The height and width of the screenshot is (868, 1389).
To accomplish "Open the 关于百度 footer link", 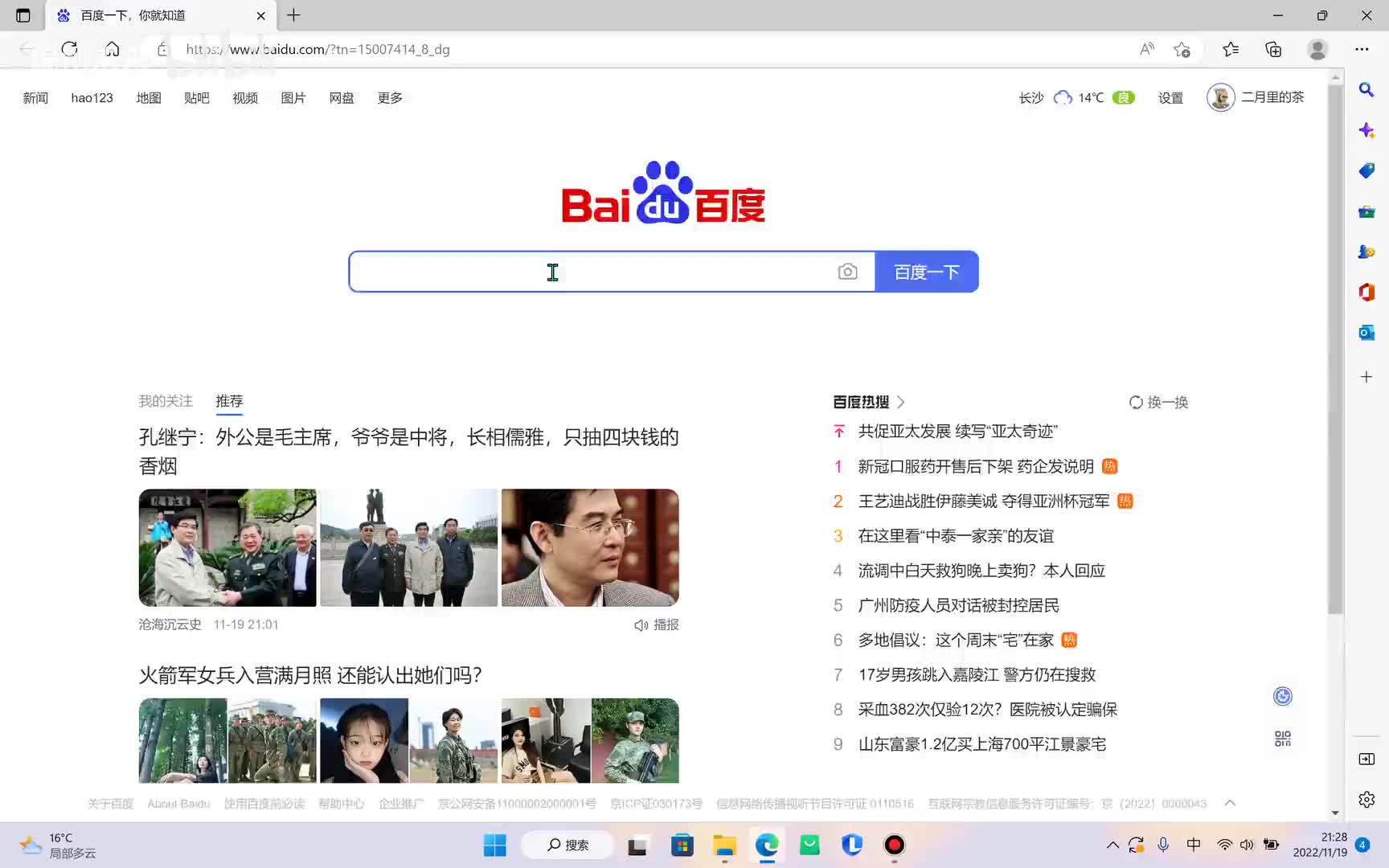I will click(x=110, y=804).
